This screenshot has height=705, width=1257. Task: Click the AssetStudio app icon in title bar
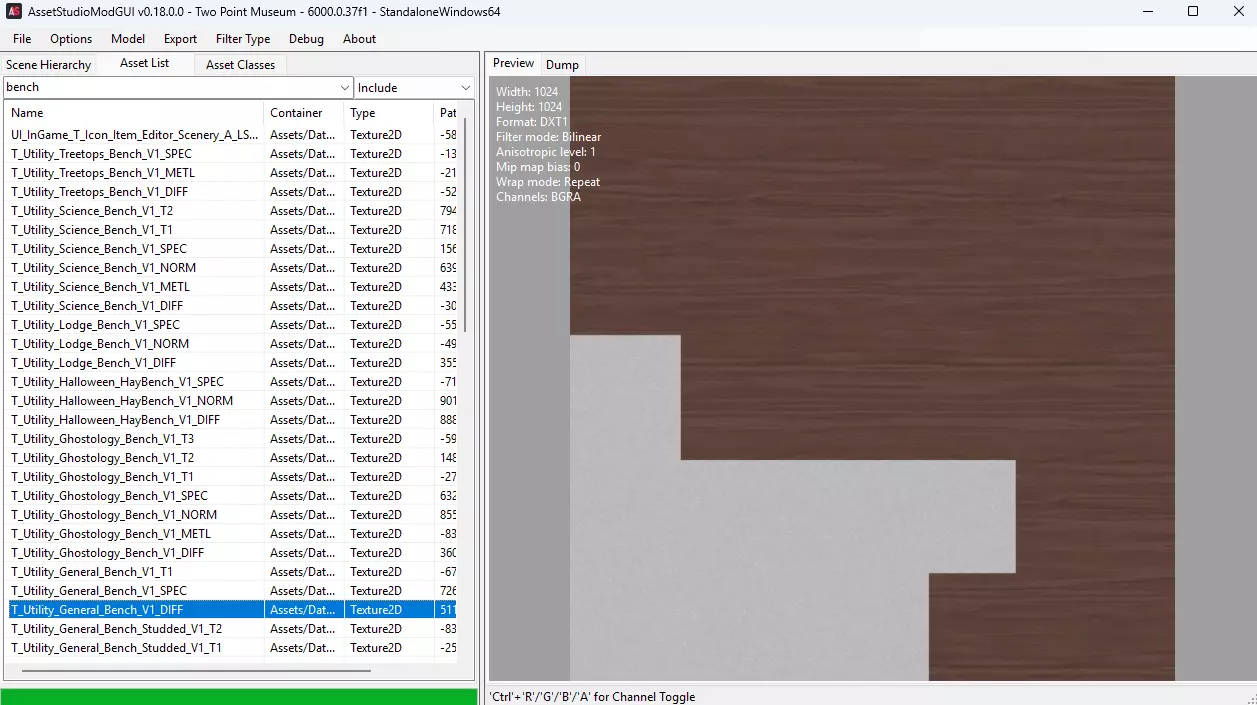pyautogui.click(x=14, y=12)
